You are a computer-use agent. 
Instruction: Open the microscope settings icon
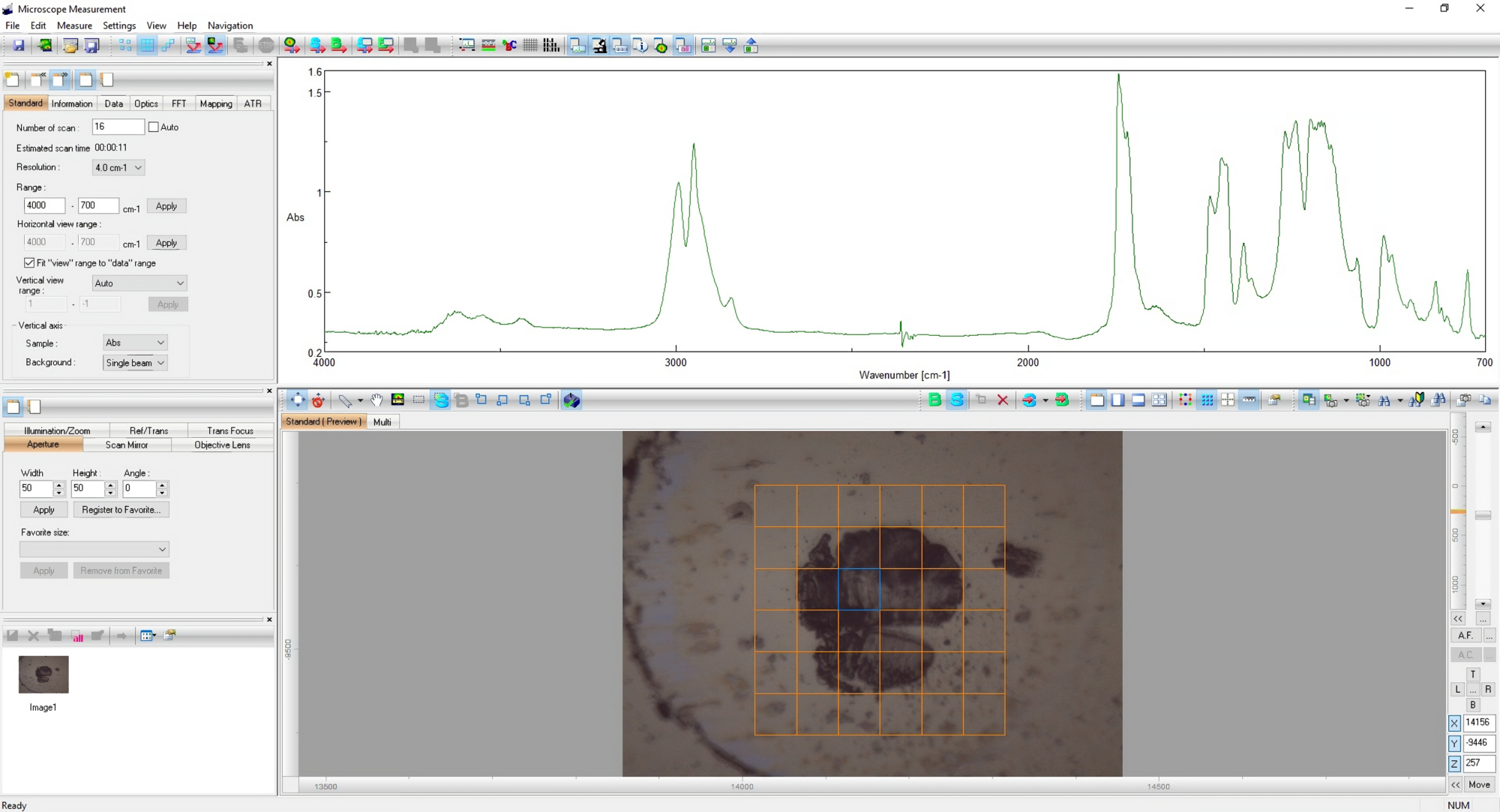(x=601, y=46)
